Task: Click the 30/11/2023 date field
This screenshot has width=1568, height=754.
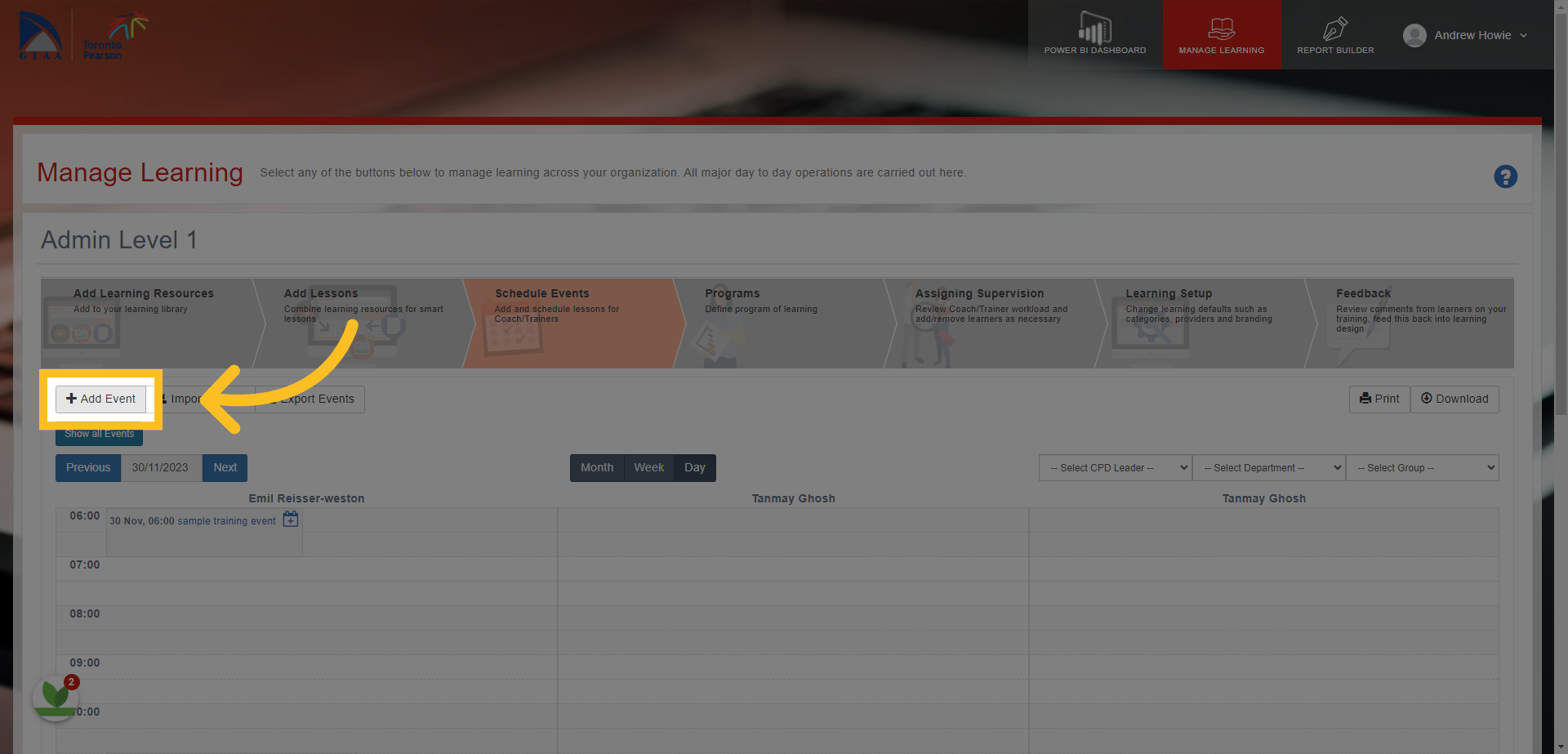Action: (161, 467)
